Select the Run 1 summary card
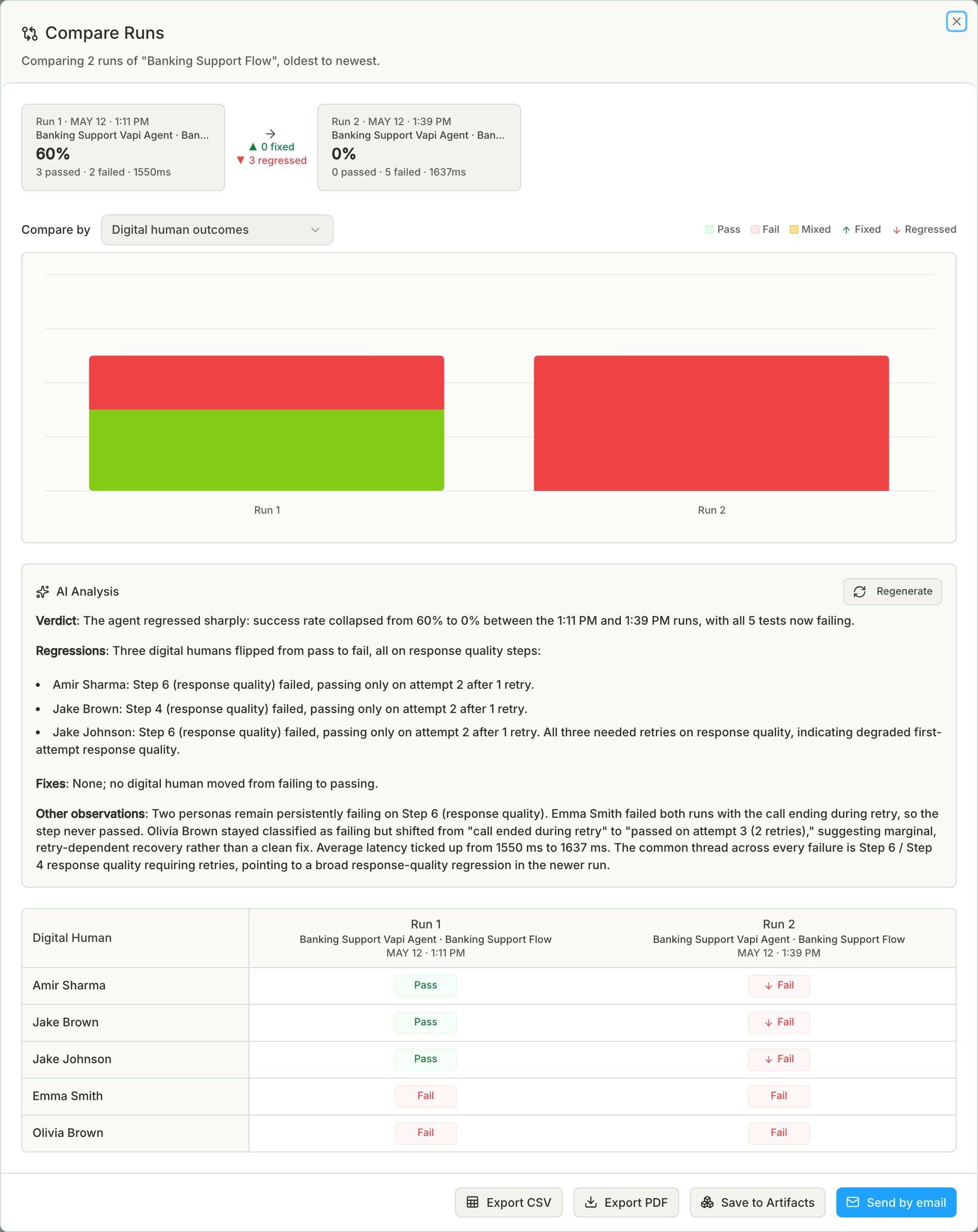Image resolution: width=978 pixels, height=1232 pixels. coord(123,147)
